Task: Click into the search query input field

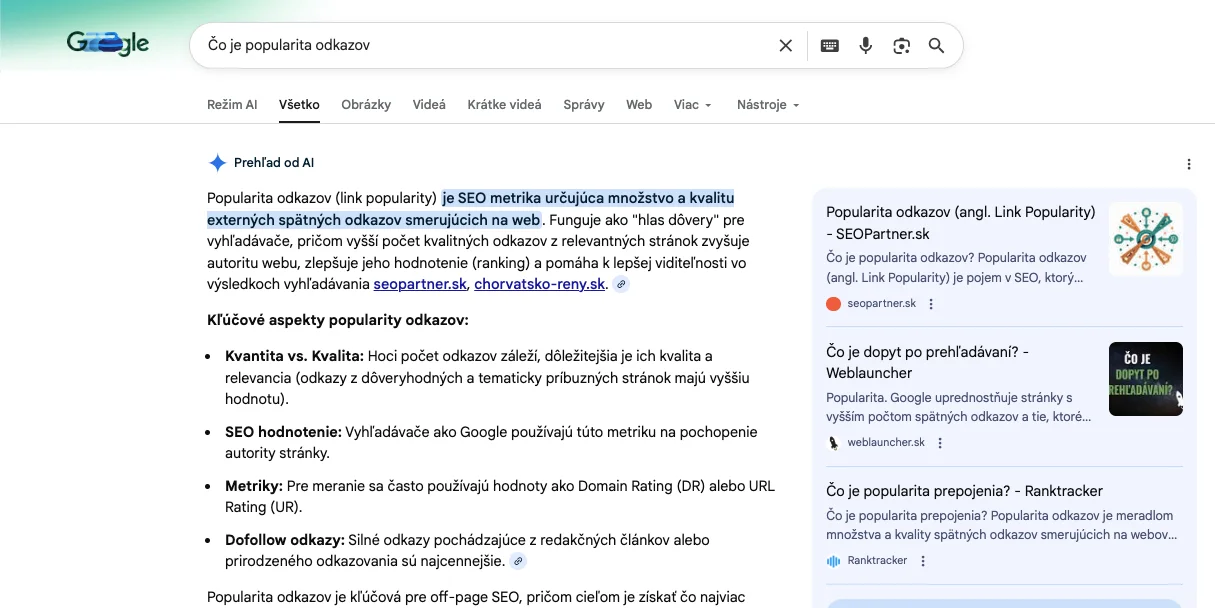Action: click(480, 45)
